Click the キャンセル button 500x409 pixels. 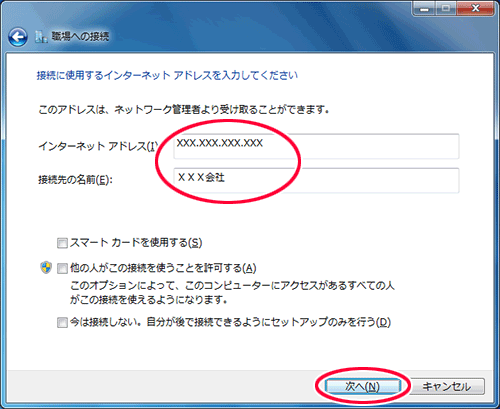click(447, 387)
